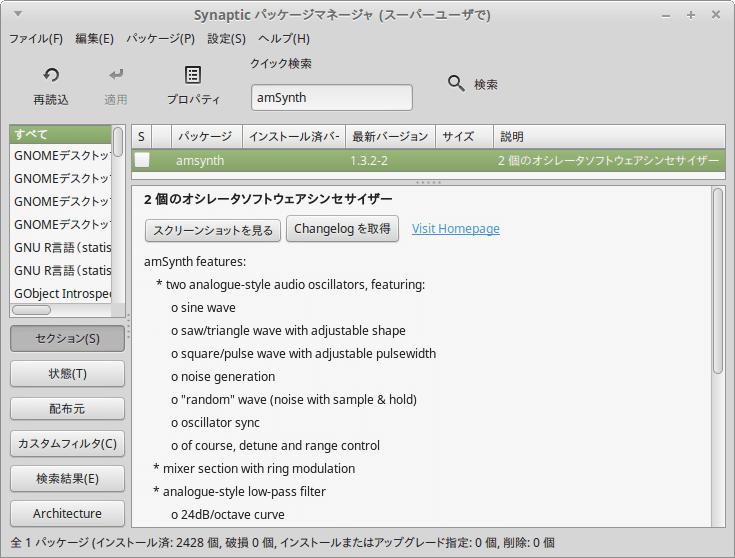The height and width of the screenshot is (558, 735).
Task: Open the ファイル(F) menu
Action: [36, 38]
